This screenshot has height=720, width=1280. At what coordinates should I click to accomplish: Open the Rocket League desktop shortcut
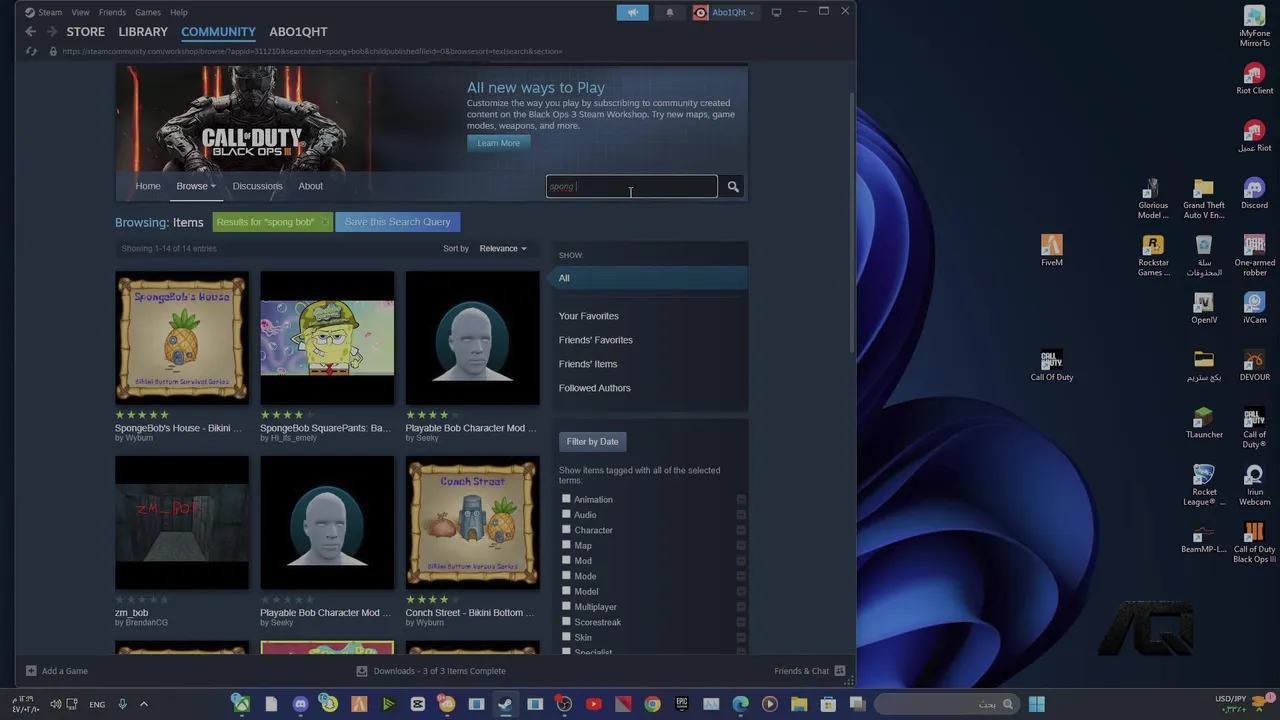(1204, 485)
